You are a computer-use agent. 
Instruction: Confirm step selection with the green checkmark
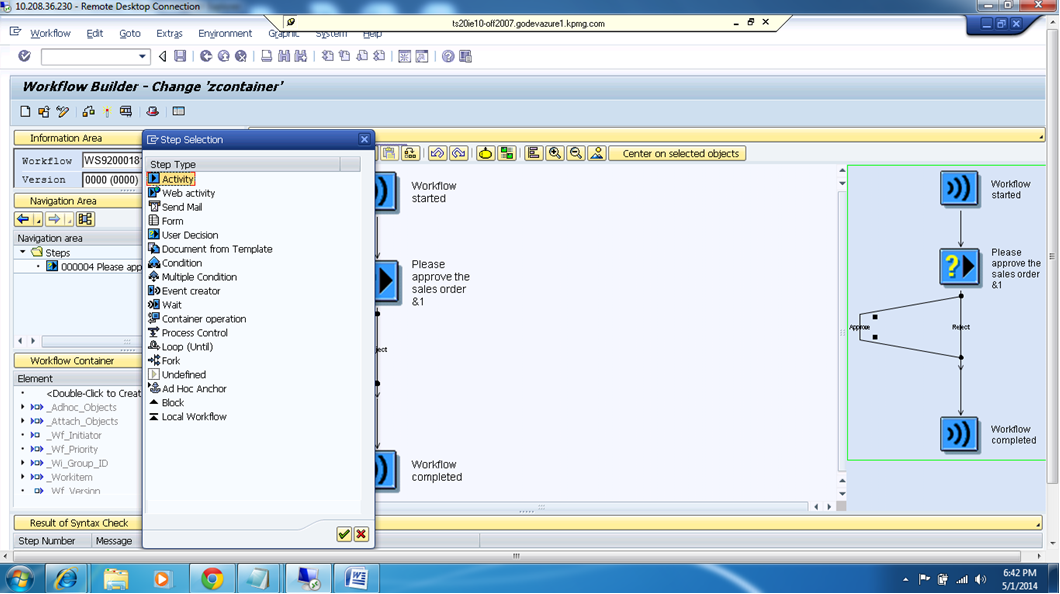(343, 534)
